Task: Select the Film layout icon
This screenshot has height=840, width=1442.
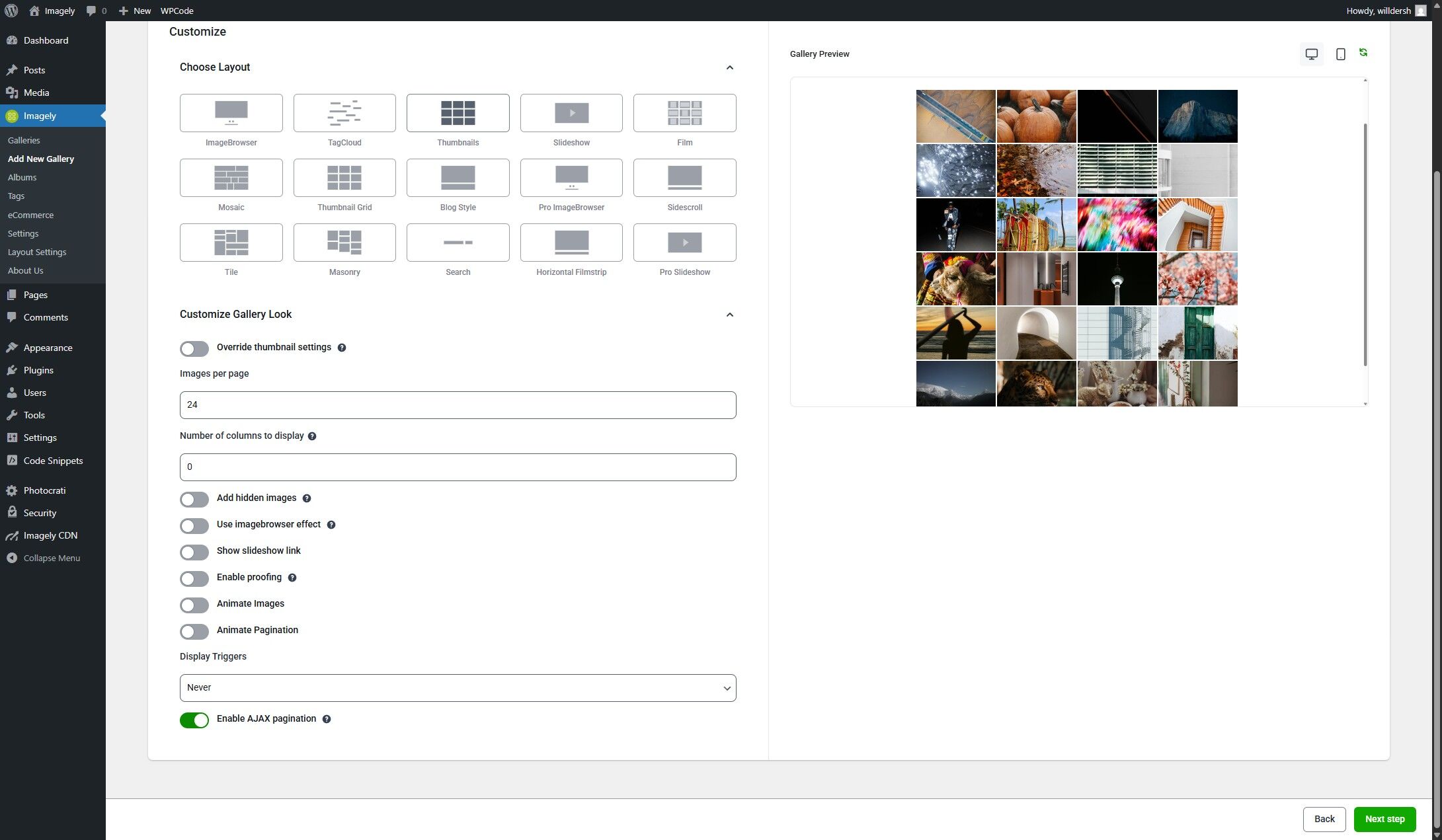Action: point(684,113)
